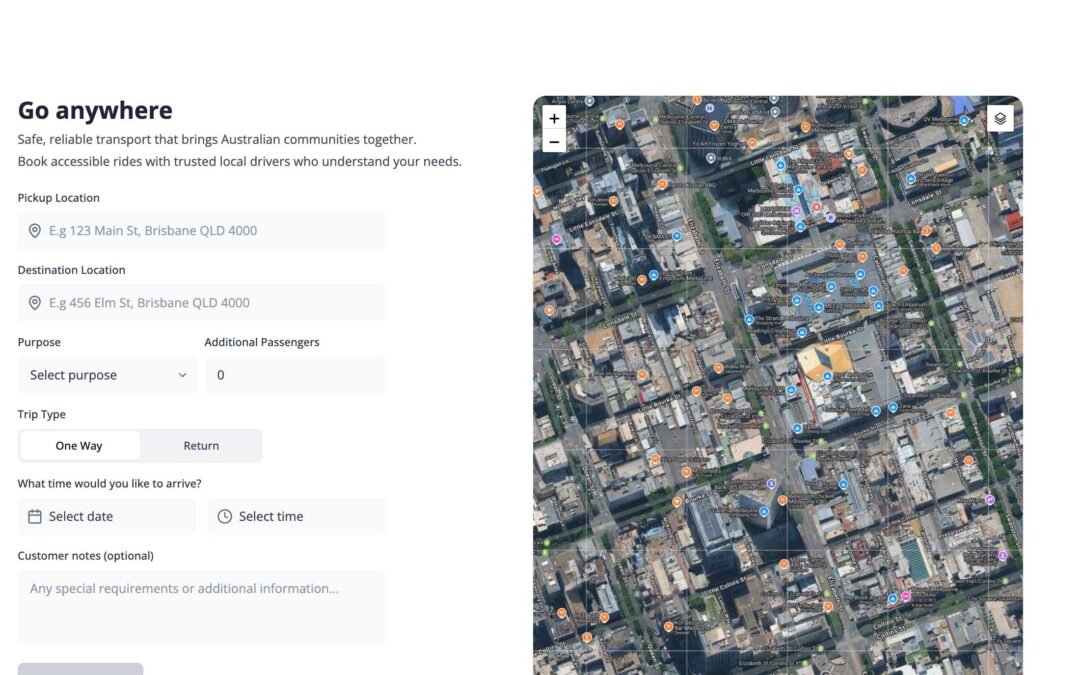
Task: Click the pink marker near Little Lonsdale St
Action: [x=557, y=240]
